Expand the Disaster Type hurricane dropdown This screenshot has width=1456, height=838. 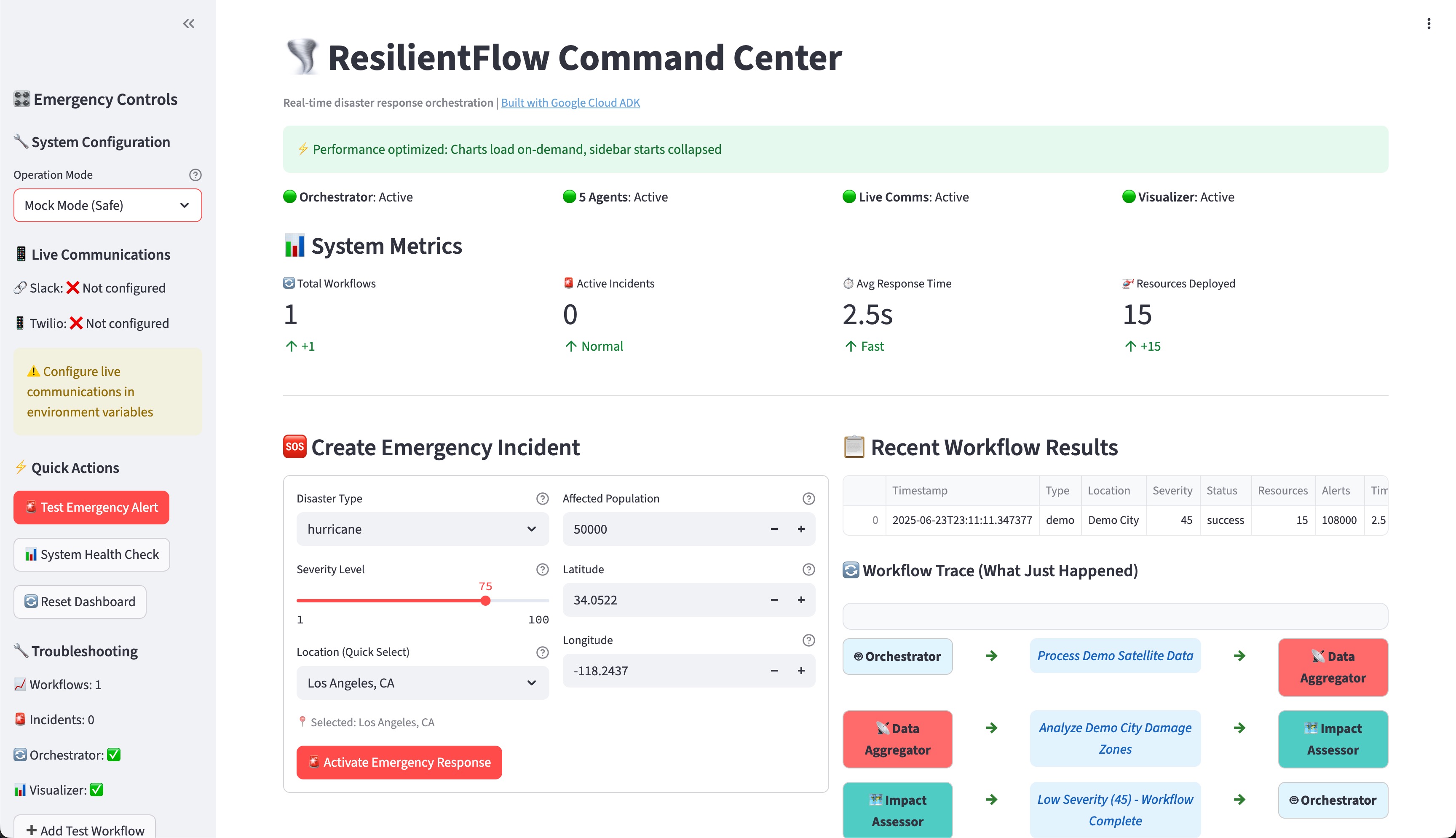click(x=422, y=529)
